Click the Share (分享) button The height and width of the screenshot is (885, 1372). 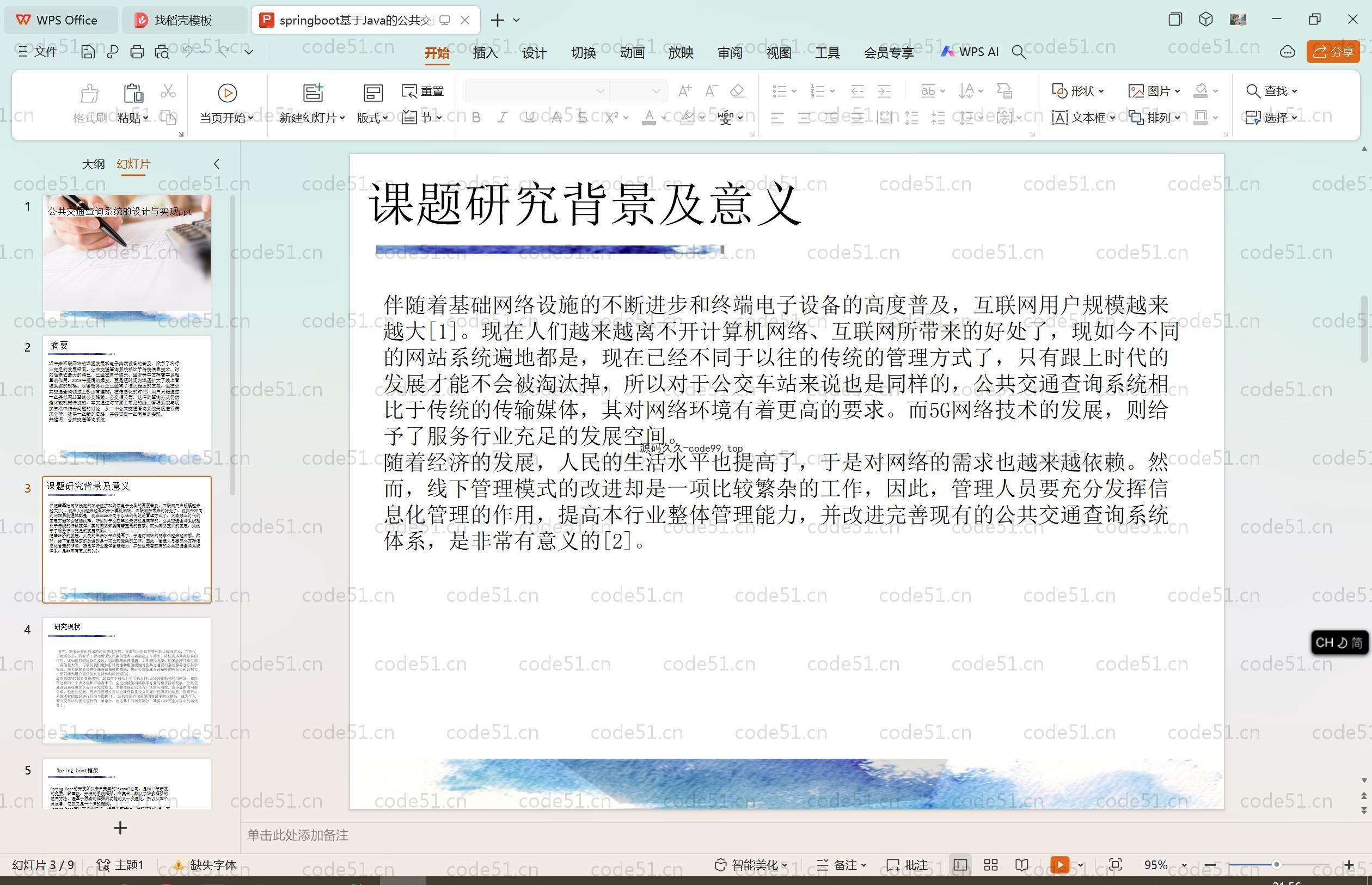tap(1333, 52)
